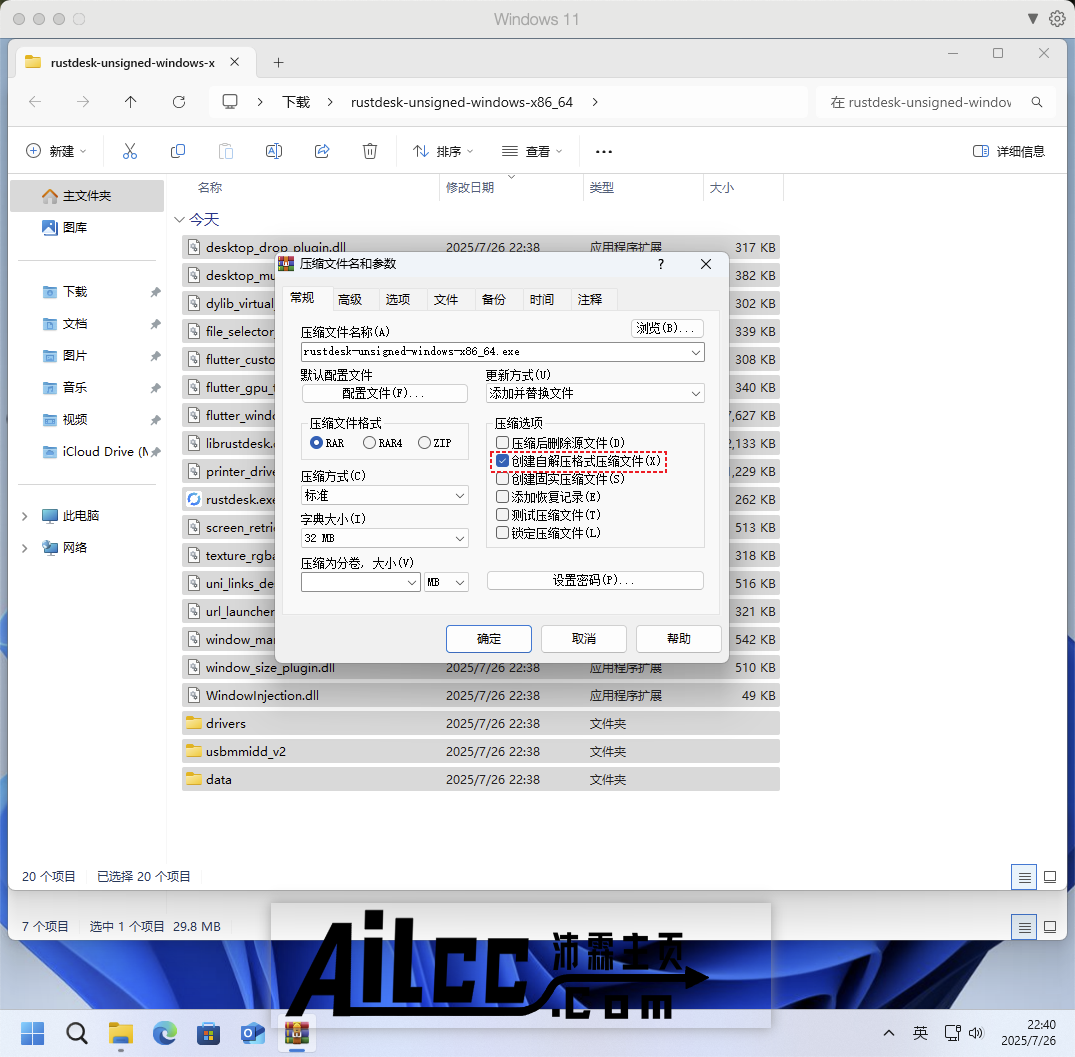1075x1057 pixels.
Task: Switch to the 选项 tab
Action: coord(398,300)
